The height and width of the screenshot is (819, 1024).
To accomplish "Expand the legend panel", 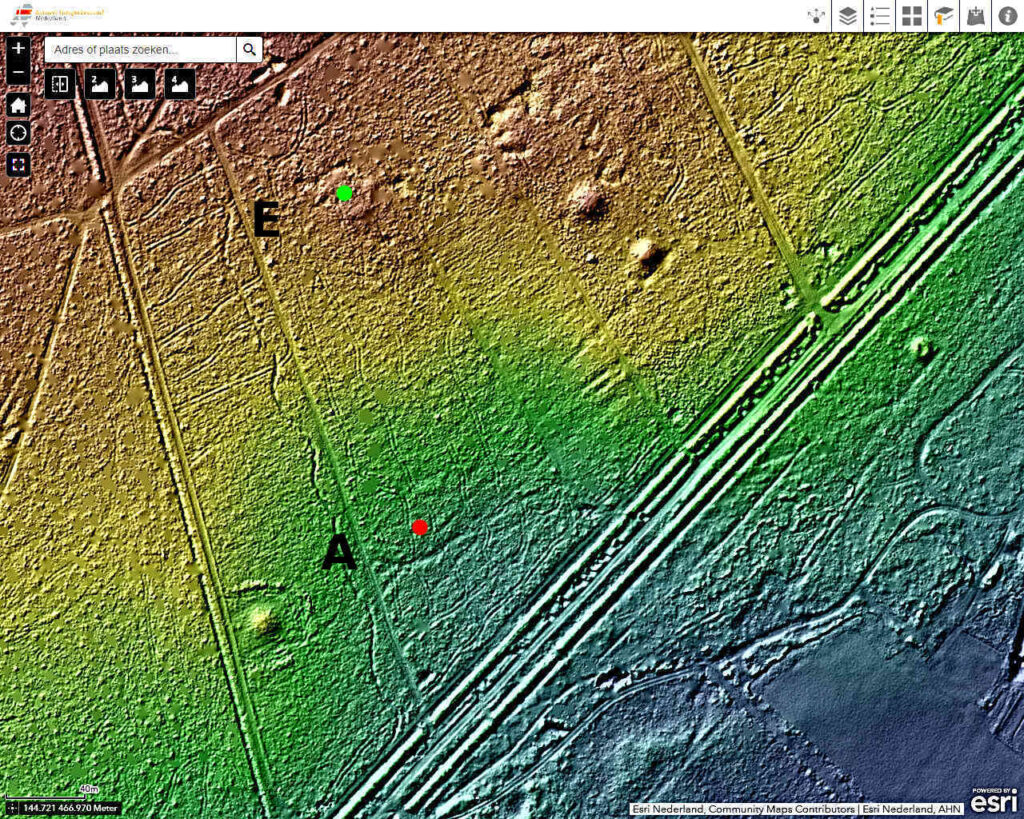I will point(880,16).
